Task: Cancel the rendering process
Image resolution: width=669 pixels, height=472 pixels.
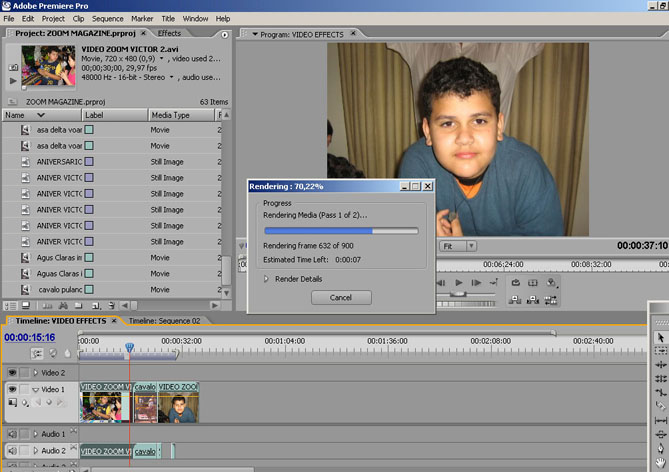Action: 341,297
